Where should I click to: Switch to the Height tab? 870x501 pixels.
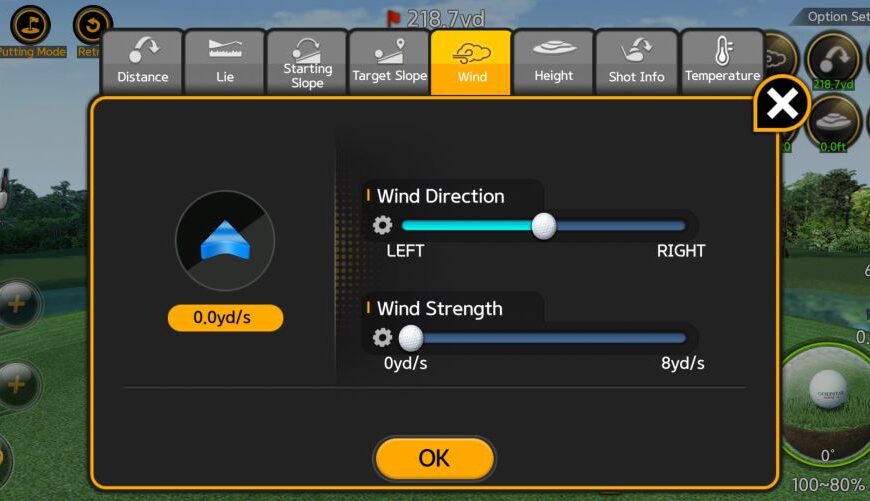pyautogui.click(x=554, y=63)
